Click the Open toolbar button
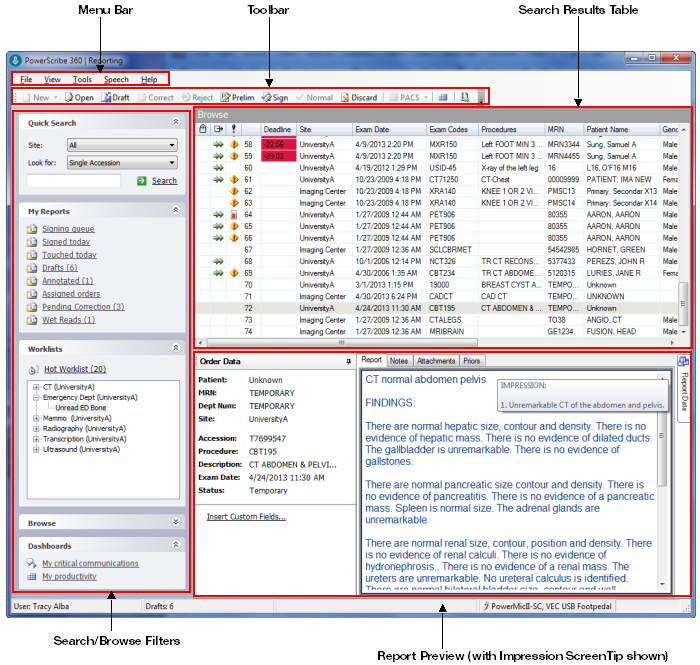Viewport: 700px width, 665px height. pyautogui.click(x=79, y=97)
